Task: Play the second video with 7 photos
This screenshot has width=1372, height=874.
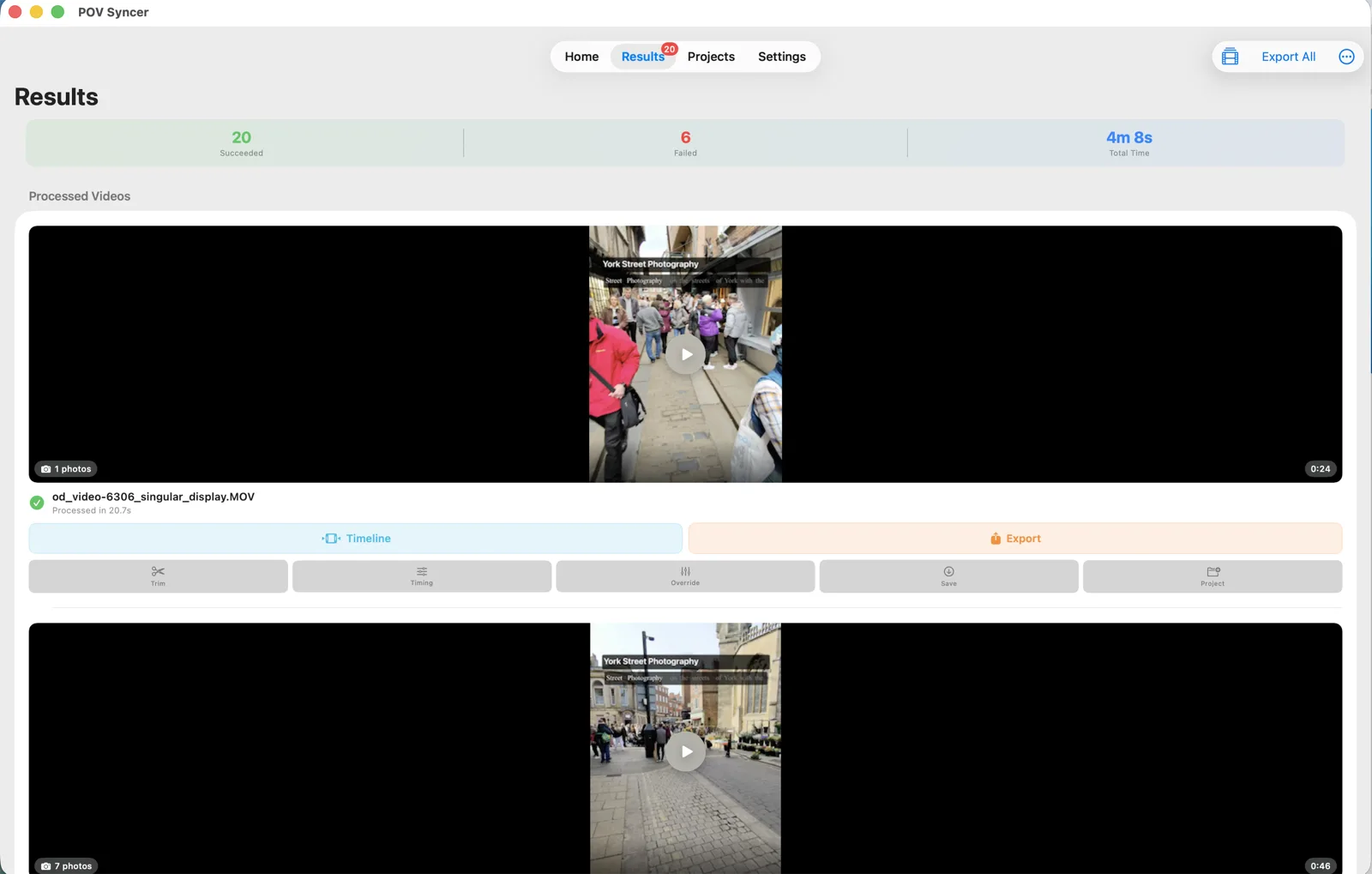Action: [686, 751]
